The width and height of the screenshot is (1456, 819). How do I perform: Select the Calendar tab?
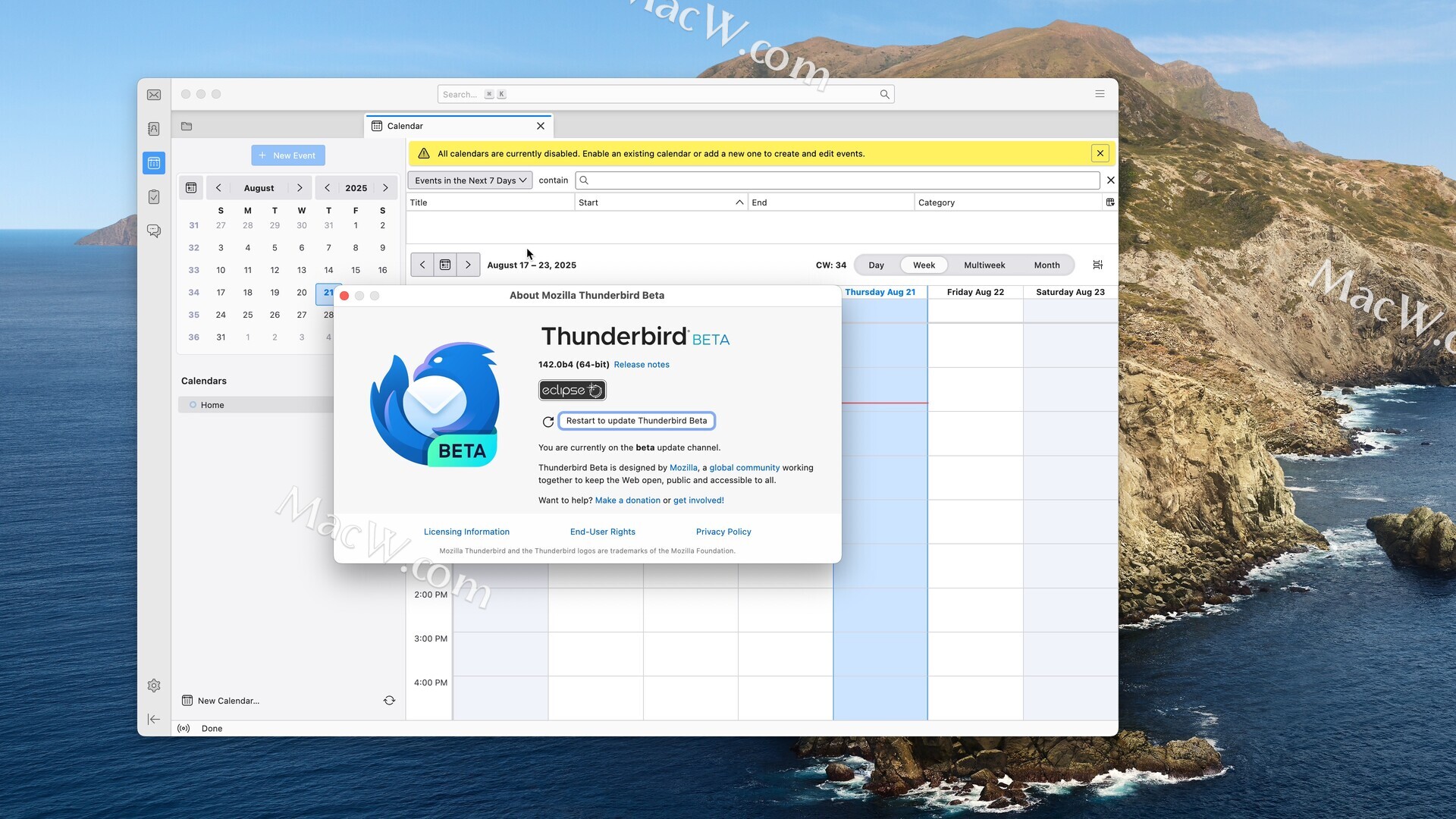tap(459, 126)
